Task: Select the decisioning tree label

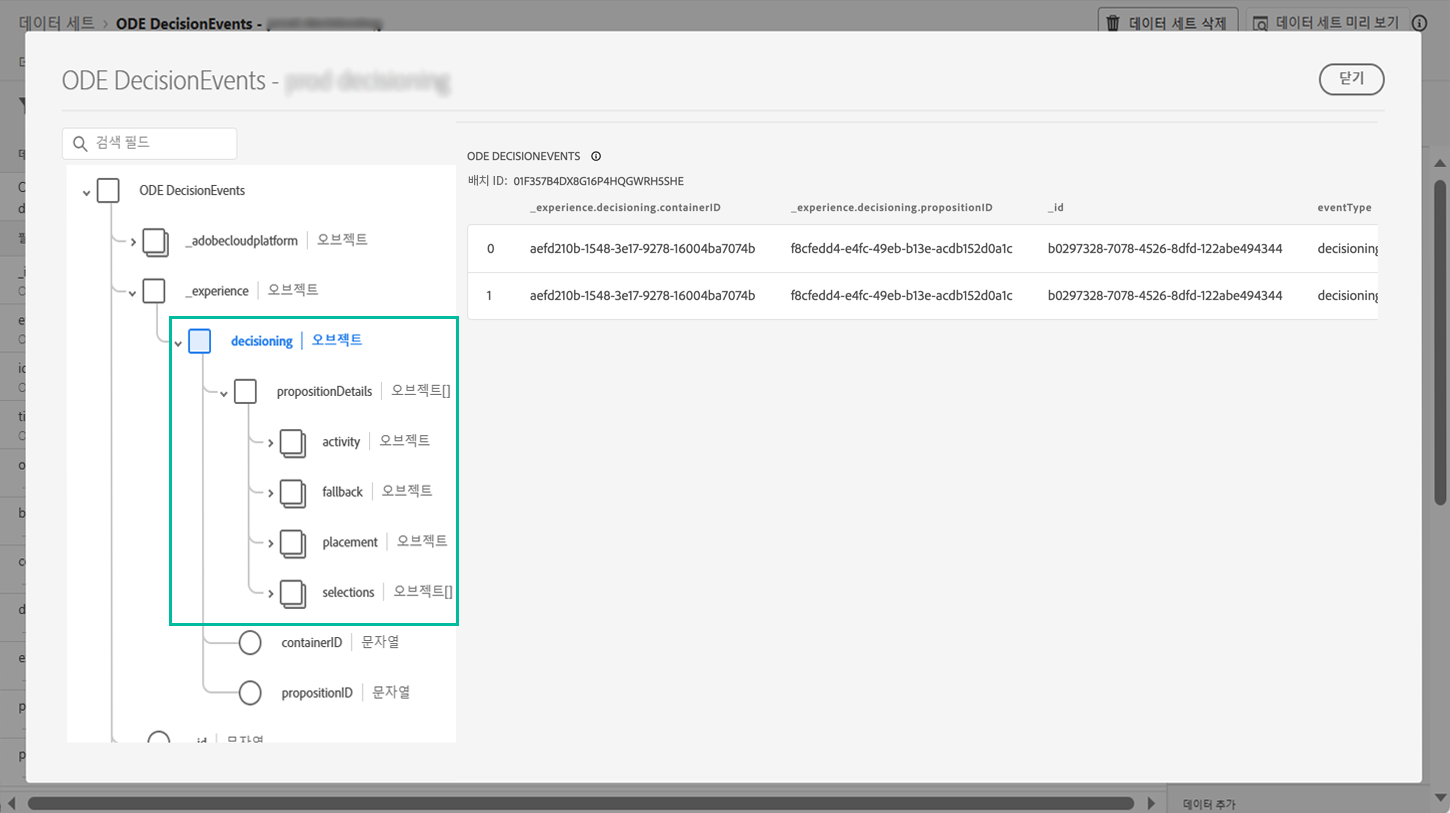Action: [x=262, y=341]
